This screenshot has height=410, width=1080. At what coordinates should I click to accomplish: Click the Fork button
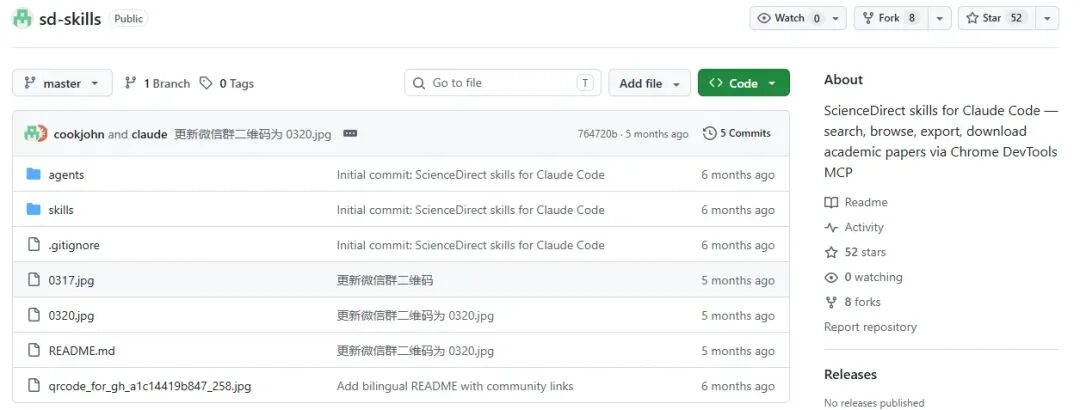tap(890, 19)
